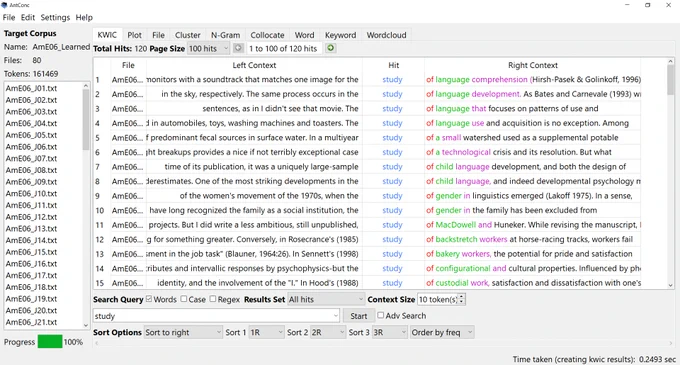Switch to the Cluster tab

point(188,35)
